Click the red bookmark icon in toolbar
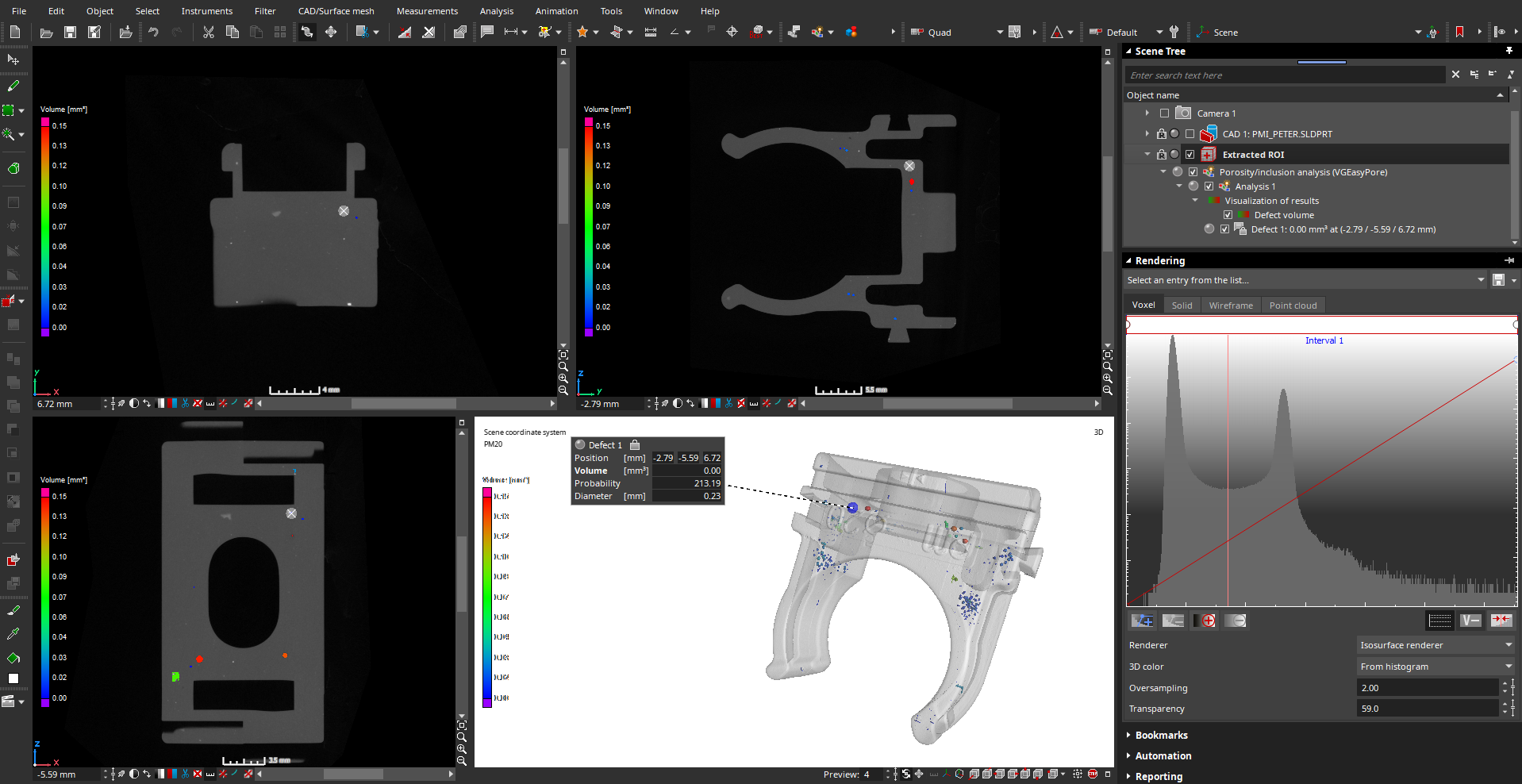 coord(1459,33)
